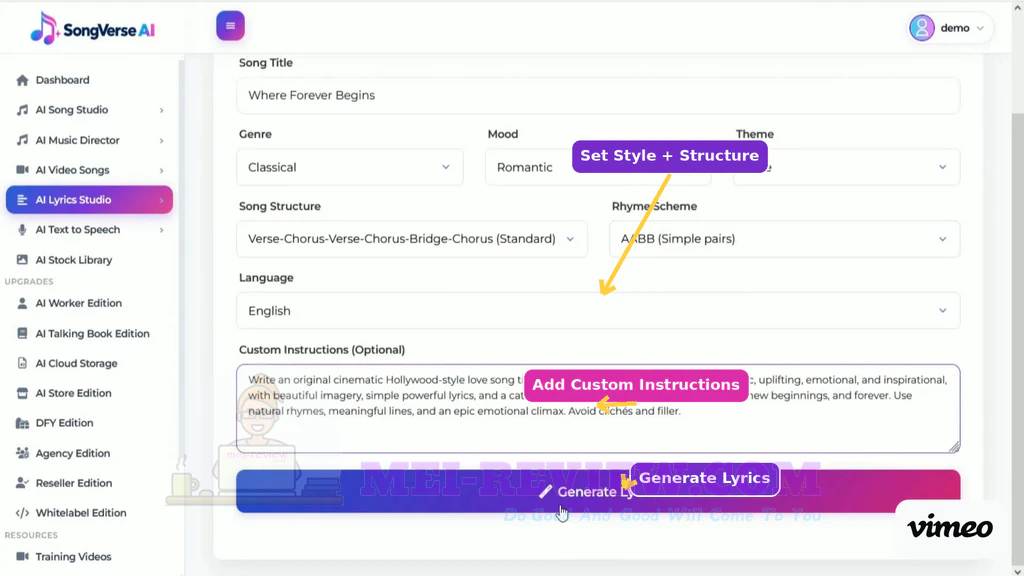Open the Language dropdown showing English
1024x576 pixels.
pyautogui.click(x=598, y=311)
